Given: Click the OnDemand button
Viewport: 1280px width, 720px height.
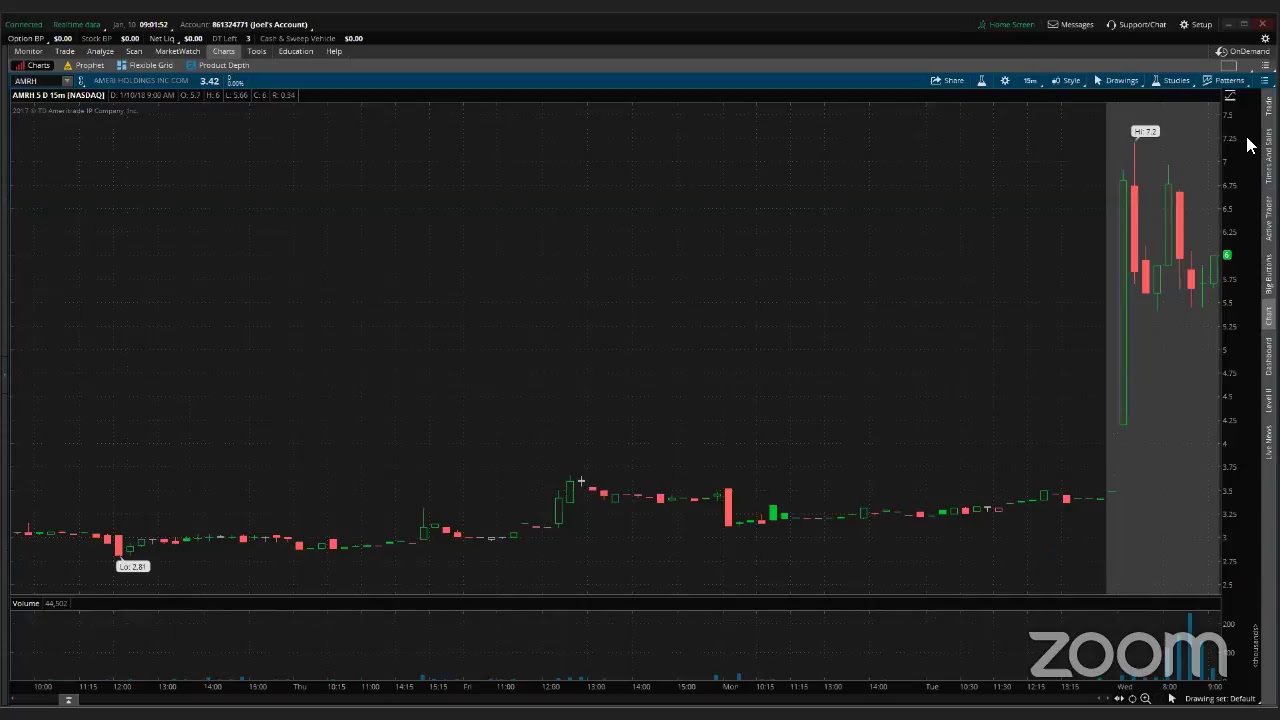Looking at the screenshot, I should click(x=1243, y=51).
